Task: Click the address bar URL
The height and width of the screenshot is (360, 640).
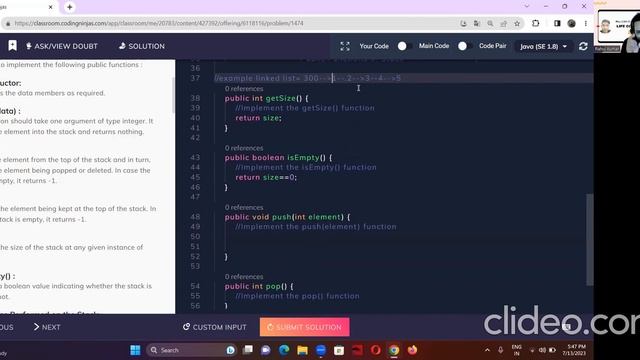Action: 159,23
